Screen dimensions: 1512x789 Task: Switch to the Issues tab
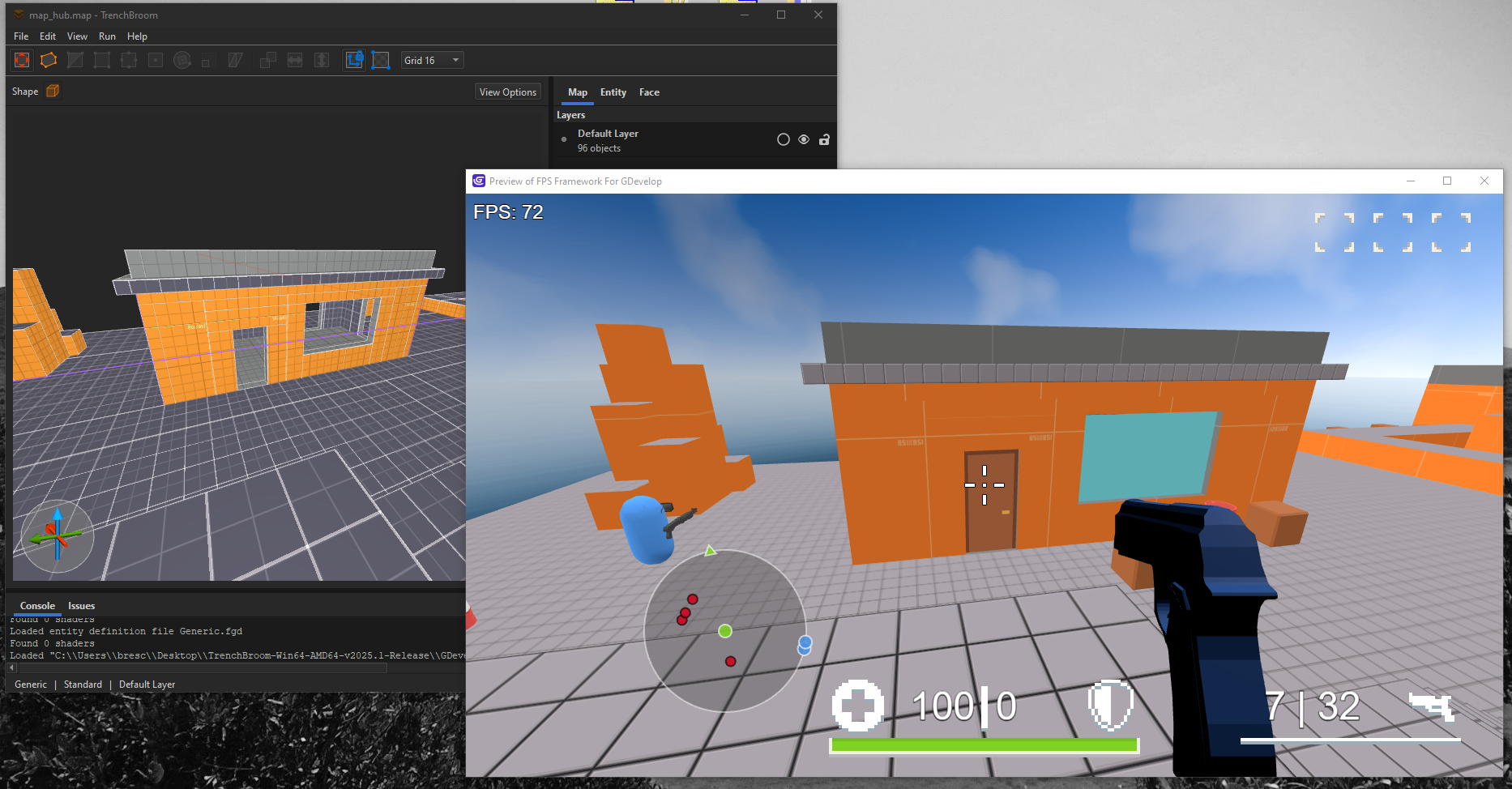81,606
